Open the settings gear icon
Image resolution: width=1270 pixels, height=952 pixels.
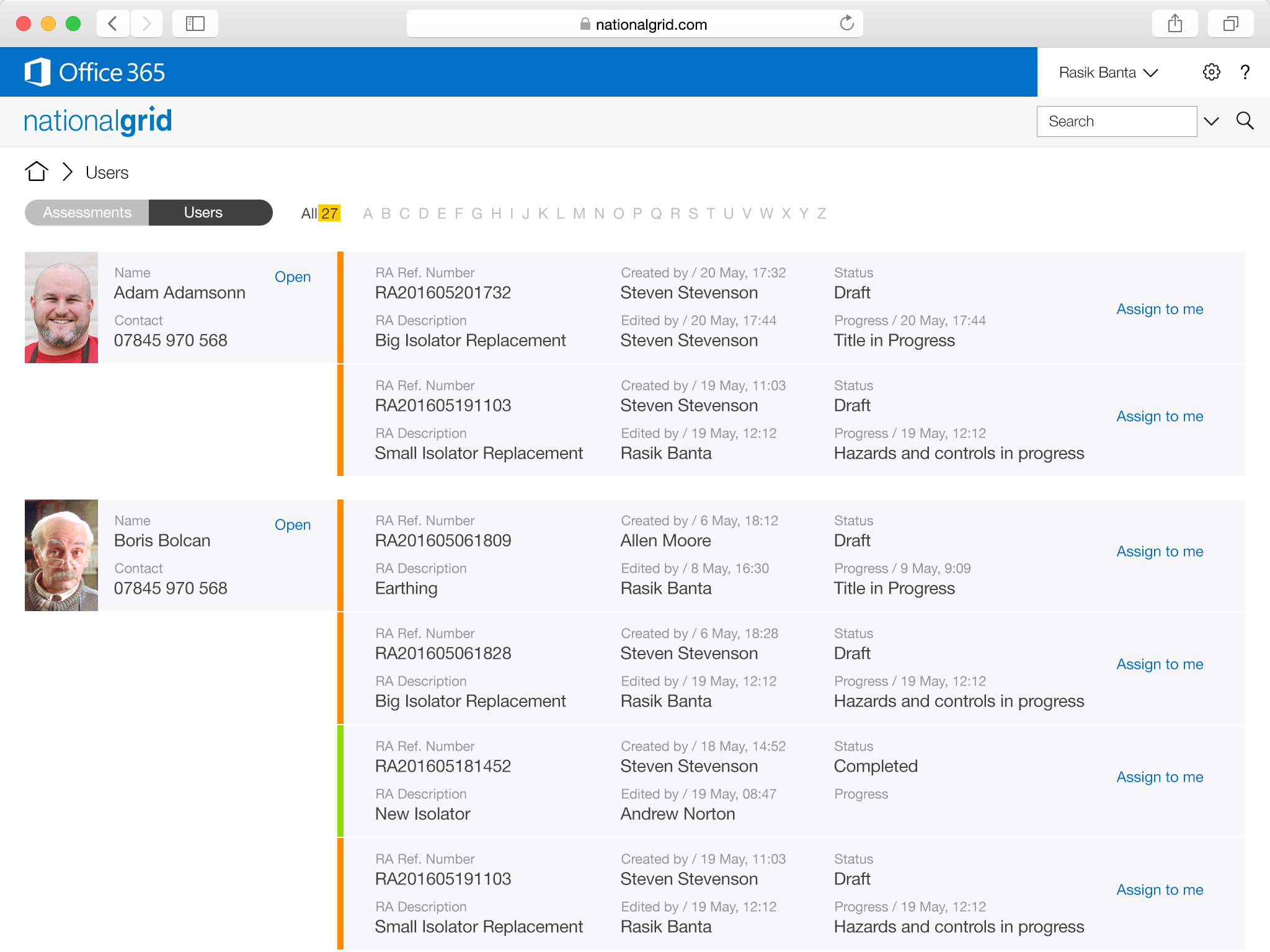pyautogui.click(x=1211, y=73)
